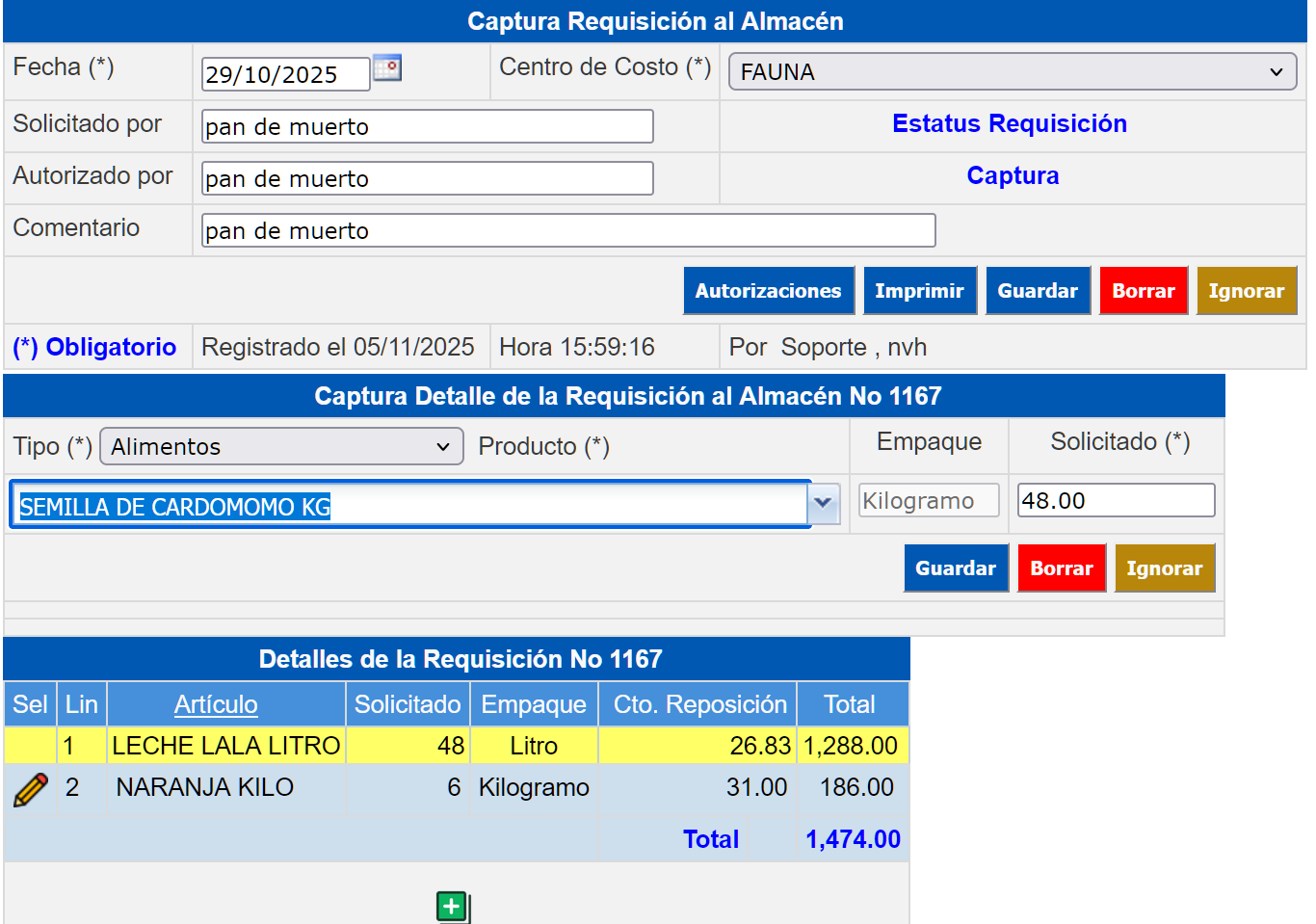Click Ignorar in the requisition header

[x=1246, y=291]
